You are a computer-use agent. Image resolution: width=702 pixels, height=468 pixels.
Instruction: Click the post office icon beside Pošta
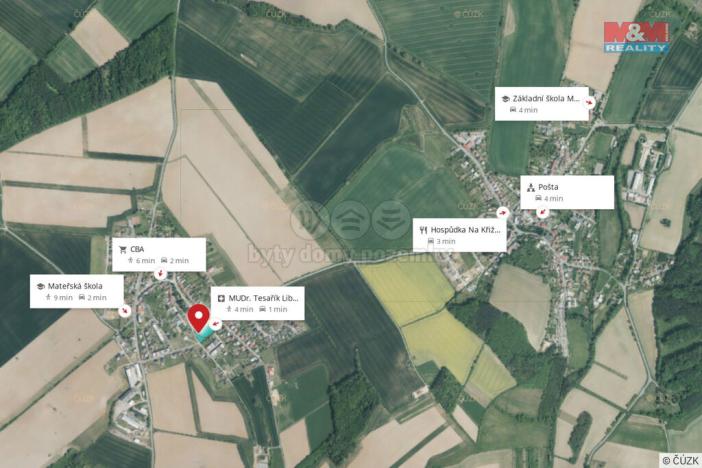click(x=531, y=187)
